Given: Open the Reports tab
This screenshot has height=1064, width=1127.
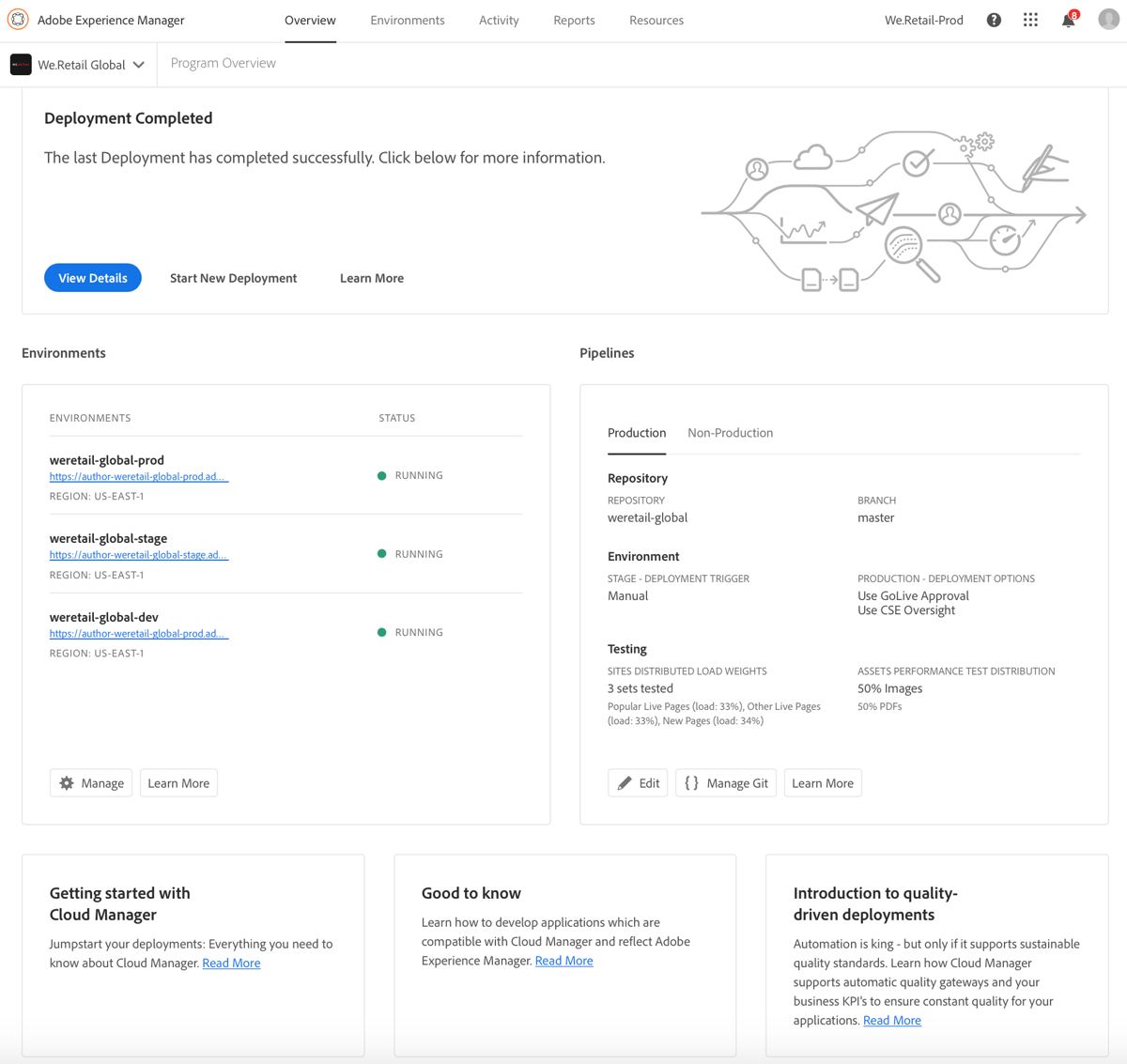Looking at the screenshot, I should [x=574, y=20].
